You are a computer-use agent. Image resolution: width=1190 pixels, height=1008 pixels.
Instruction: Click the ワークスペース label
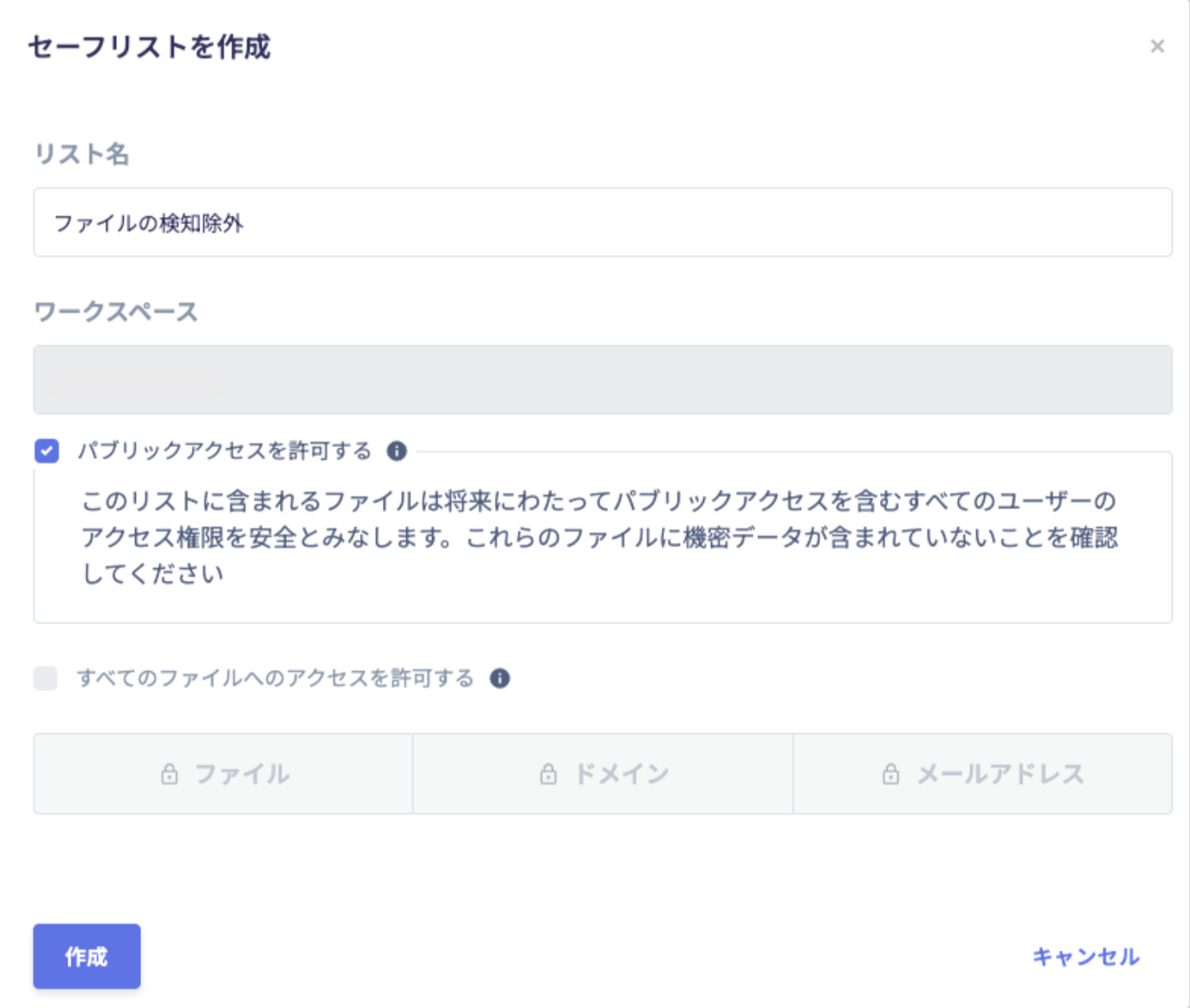pyautogui.click(x=116, y=312)
